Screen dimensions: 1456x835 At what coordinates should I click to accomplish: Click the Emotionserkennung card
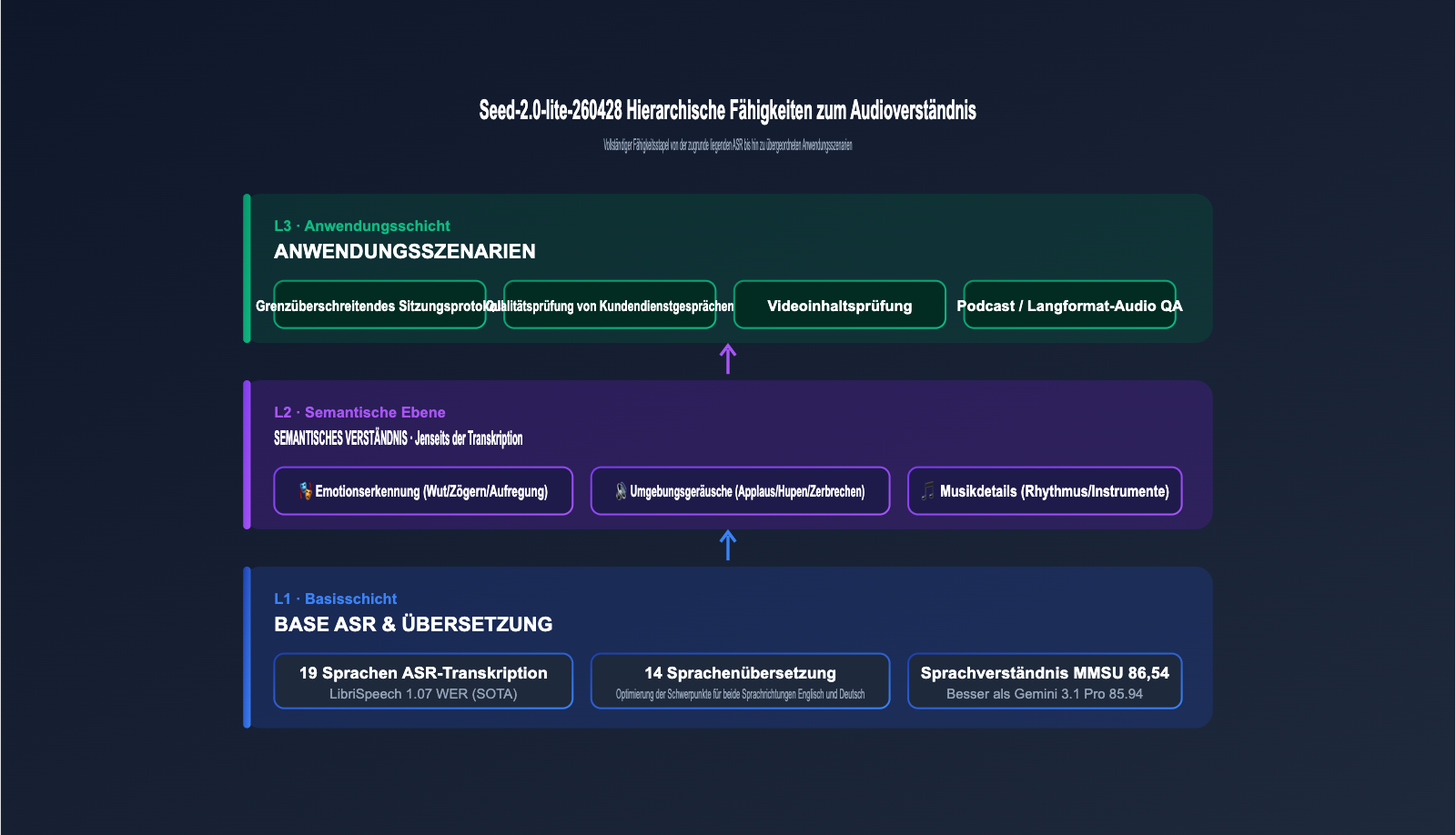click(x=423, y=491)
